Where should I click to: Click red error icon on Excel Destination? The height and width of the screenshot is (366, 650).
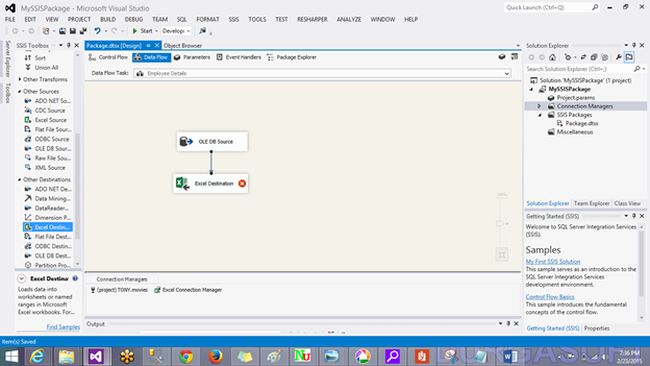pyautogui.click(x=242, y=183)
